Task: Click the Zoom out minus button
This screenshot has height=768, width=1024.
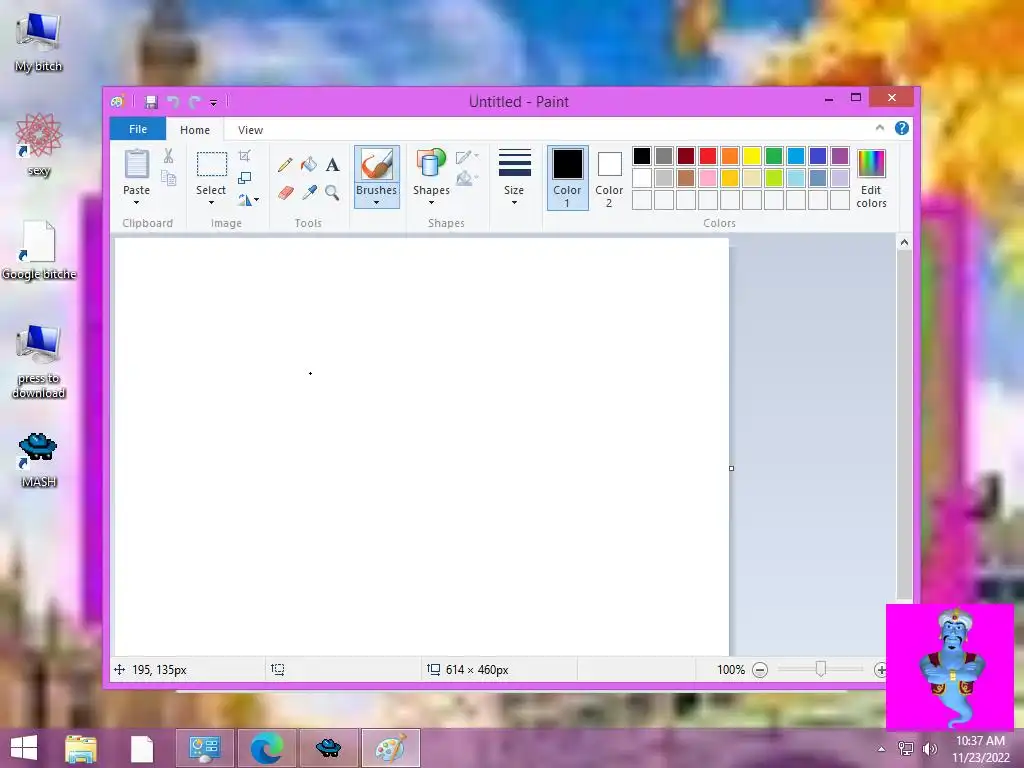Action: click(760, 670)
